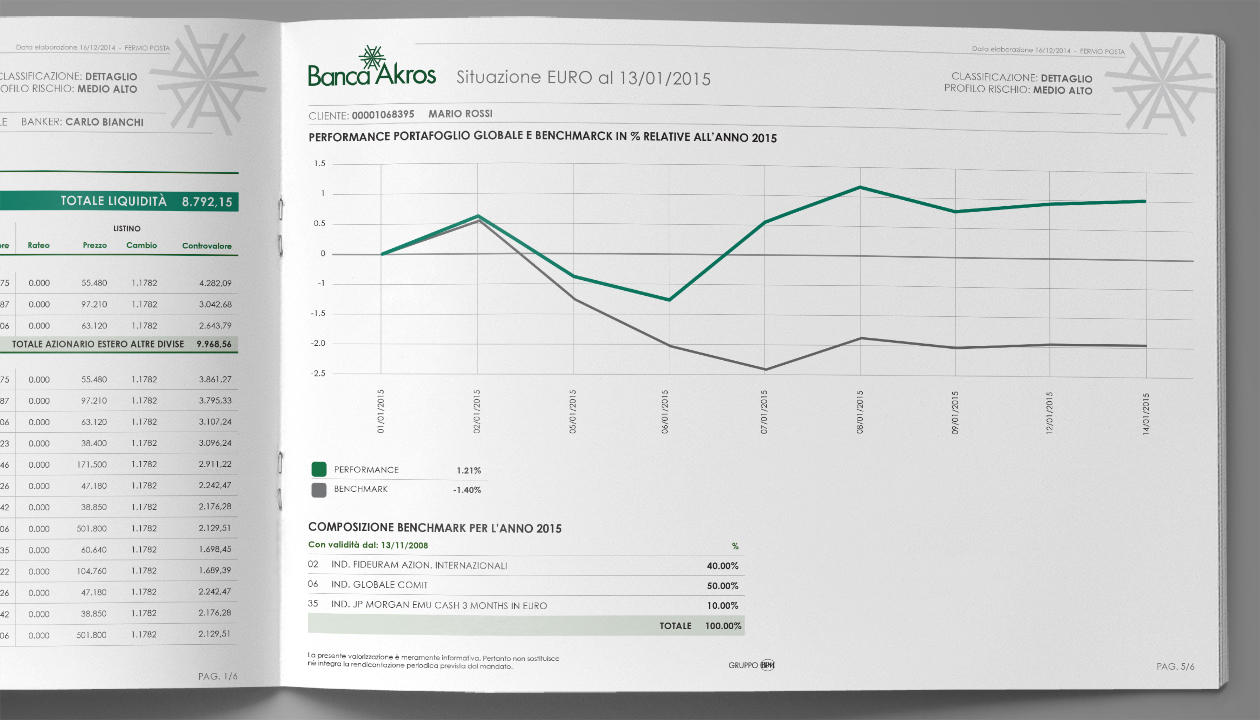Screen dimensions: 1260x720
Task: Click the 01/01/2015 x-axis date
Action: click(381, 411)
